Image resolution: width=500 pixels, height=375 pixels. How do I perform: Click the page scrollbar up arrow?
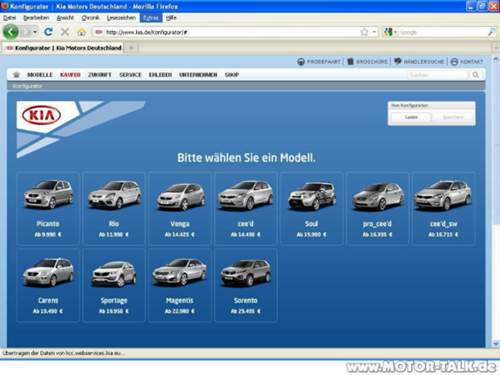pos(496,60)
